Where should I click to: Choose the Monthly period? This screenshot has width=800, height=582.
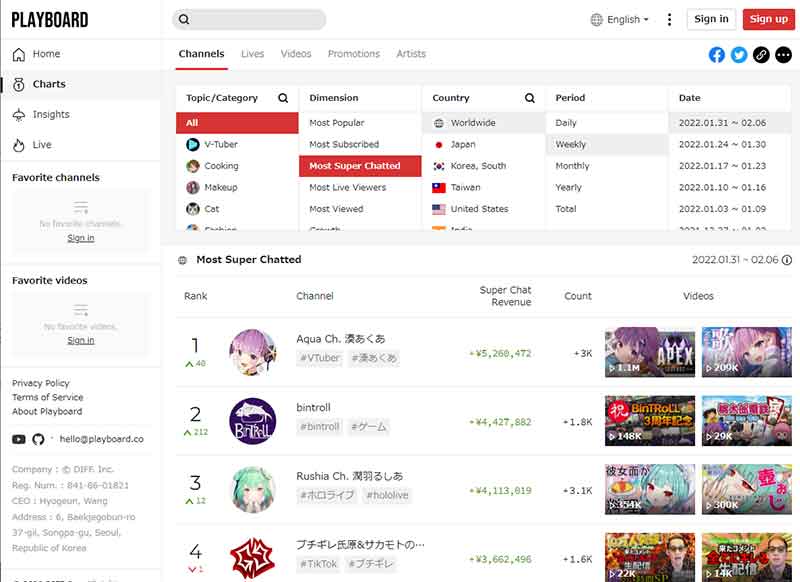(607, 166)
